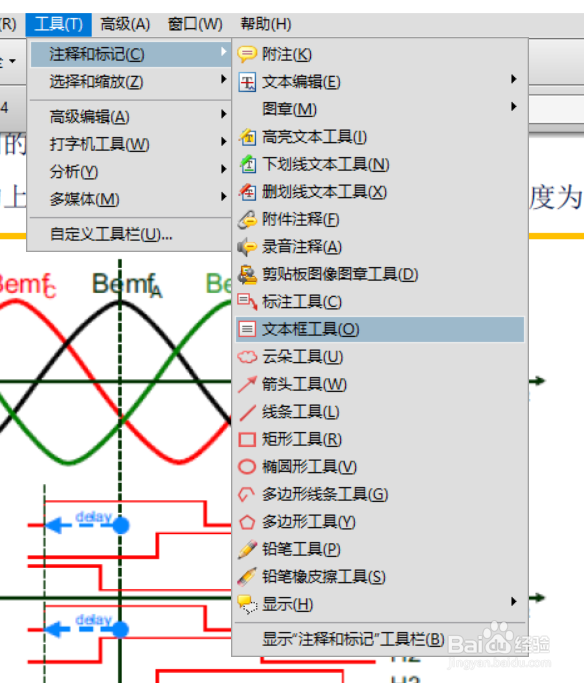Select the 多边形工具 polygon icon
Screen dimensions: 584x683
[x=247, y=521]
